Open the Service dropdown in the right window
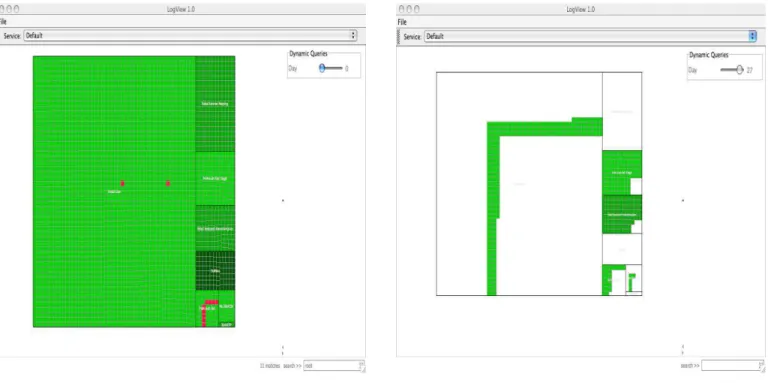 tap(590, 36)
